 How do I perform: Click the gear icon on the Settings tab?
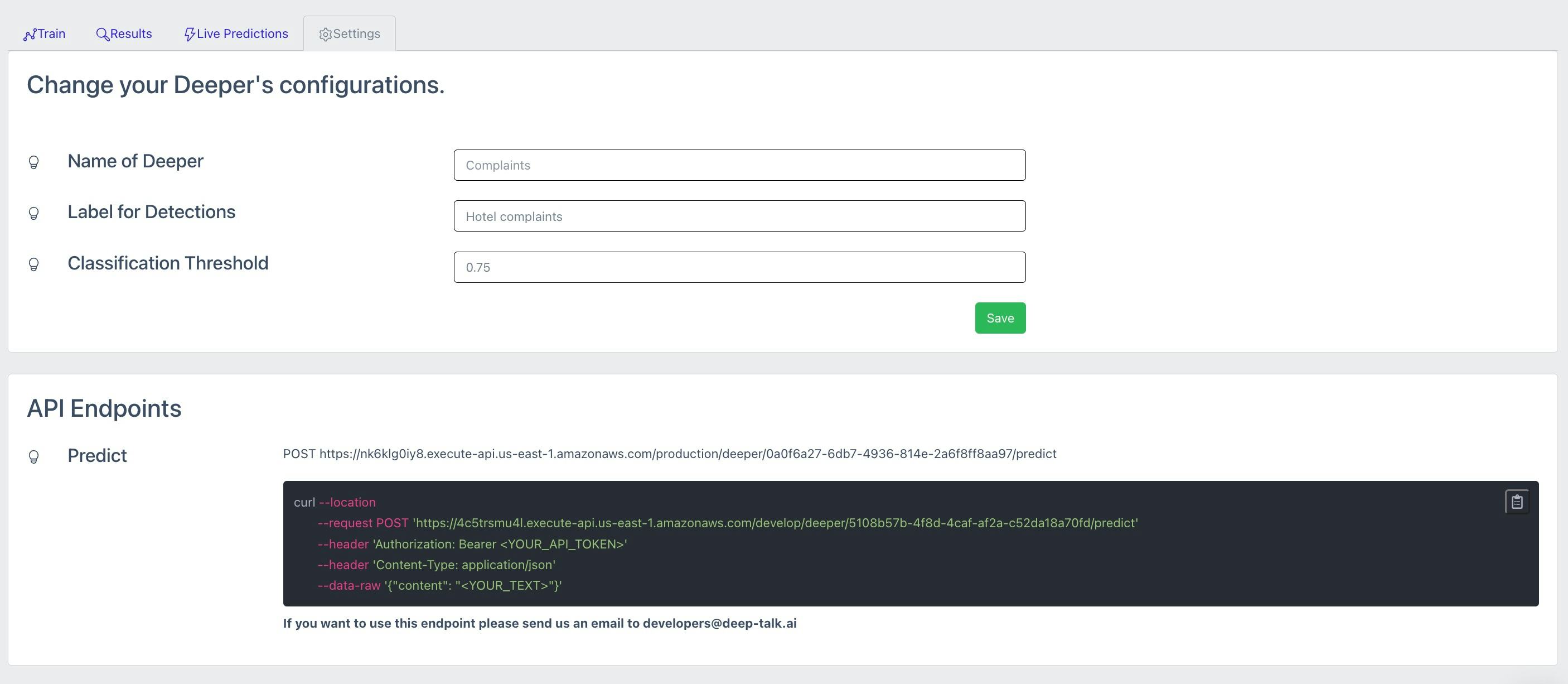[326, 35]
